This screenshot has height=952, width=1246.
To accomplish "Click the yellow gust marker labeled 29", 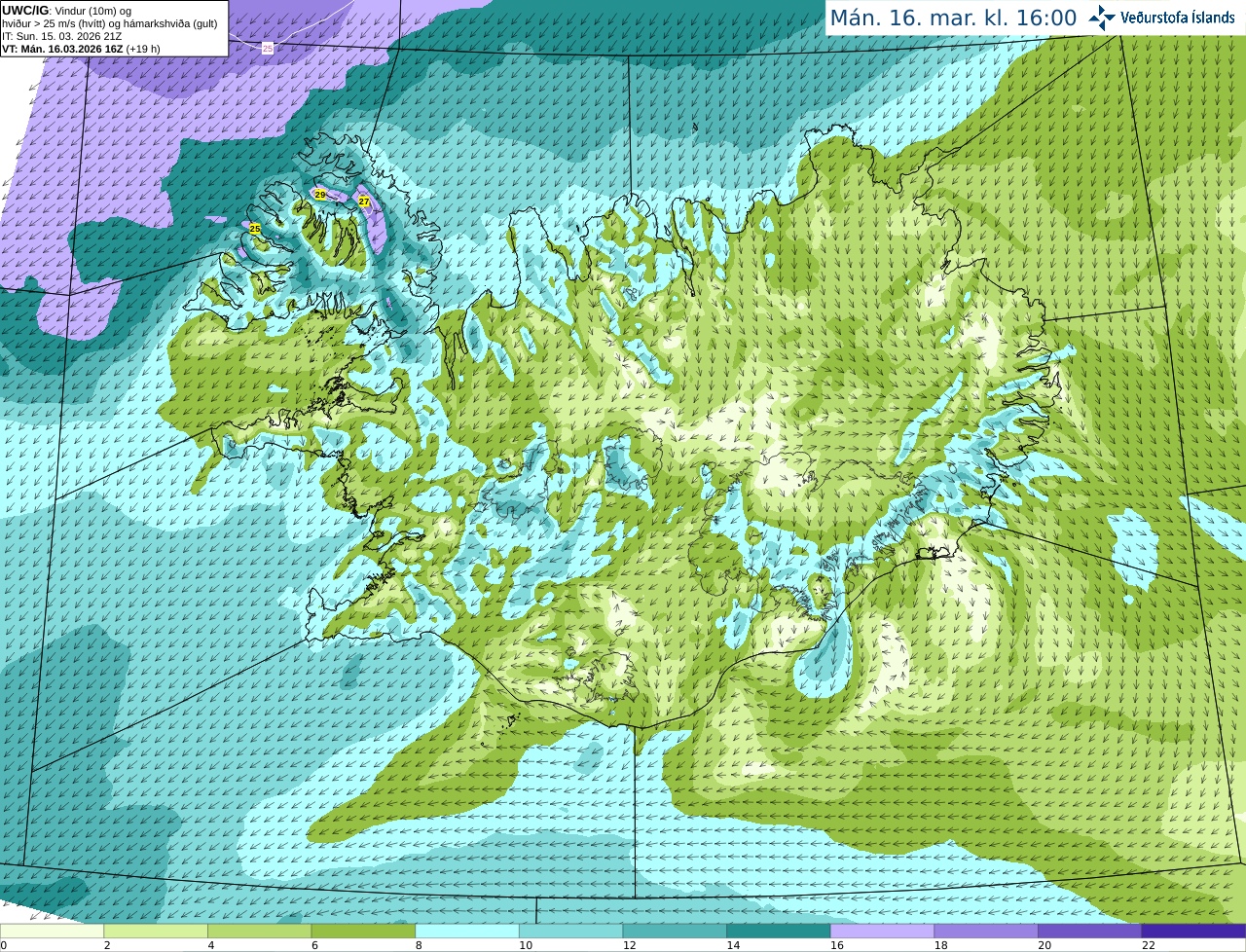I will pos(320,195).
